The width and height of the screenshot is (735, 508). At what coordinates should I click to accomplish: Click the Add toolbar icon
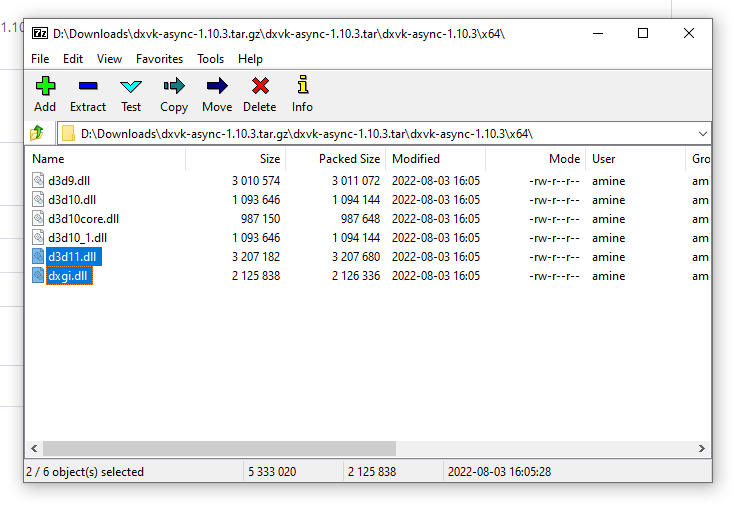pos(45,87)
